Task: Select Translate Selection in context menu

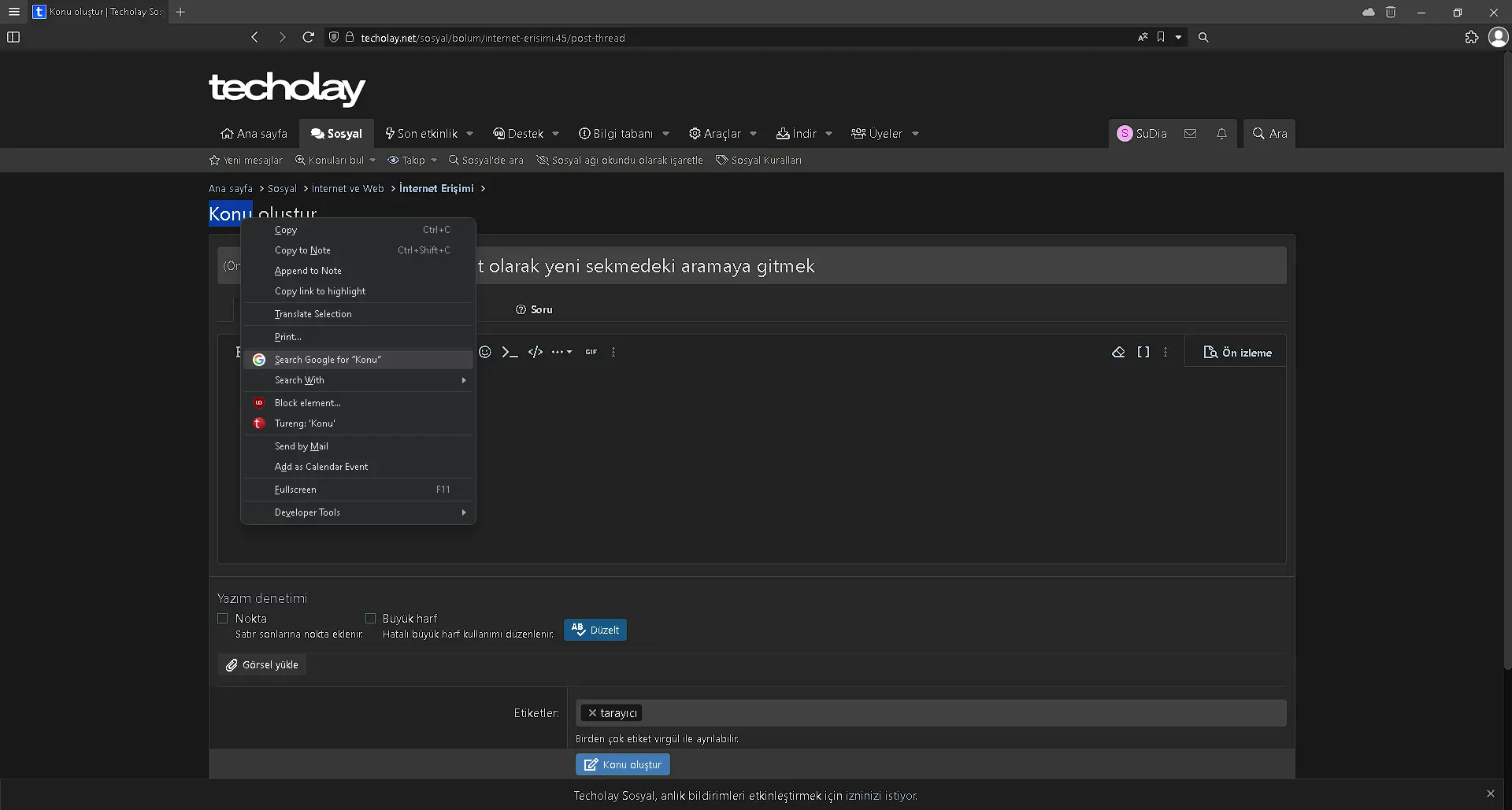Action: coord(358,314)
